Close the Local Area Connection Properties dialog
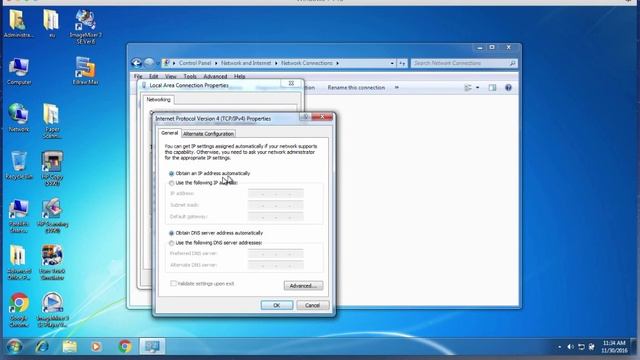The height and width of the screenshot is (360, 640). [x=291, y=83]
